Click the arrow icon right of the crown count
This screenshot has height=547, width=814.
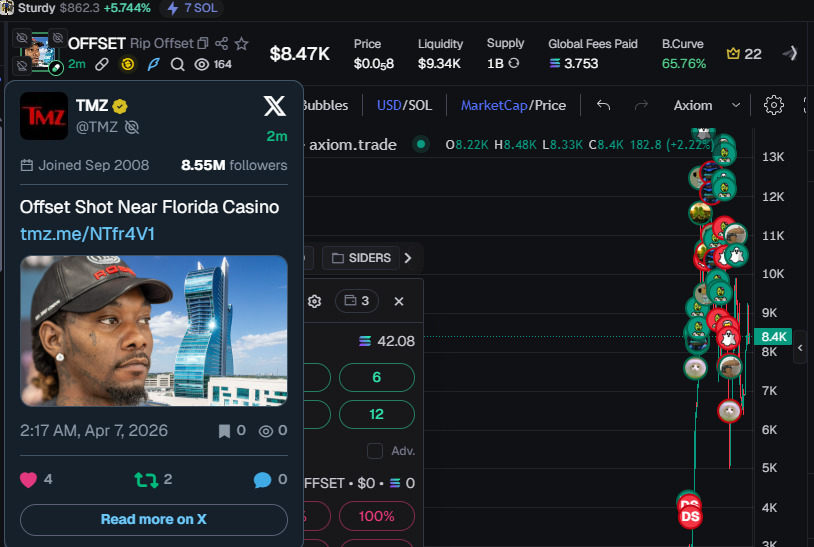[790, 53]
